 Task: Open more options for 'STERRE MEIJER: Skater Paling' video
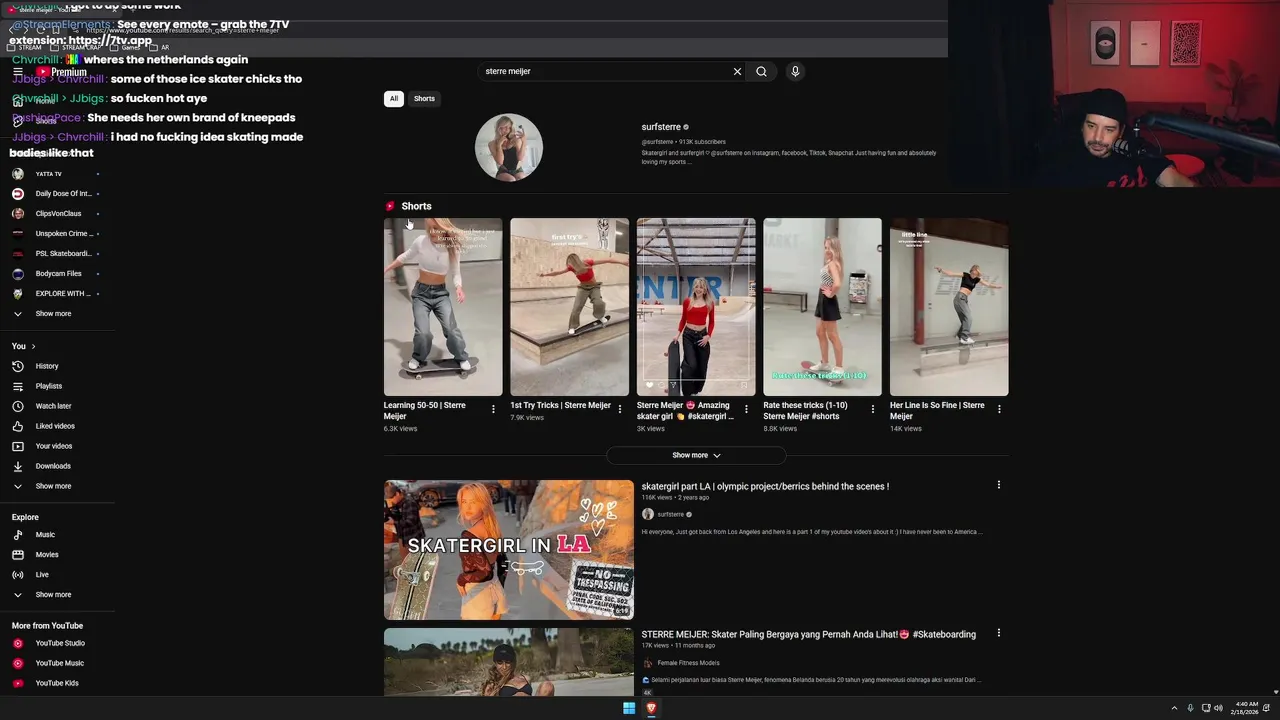click(x=998, y=633)
